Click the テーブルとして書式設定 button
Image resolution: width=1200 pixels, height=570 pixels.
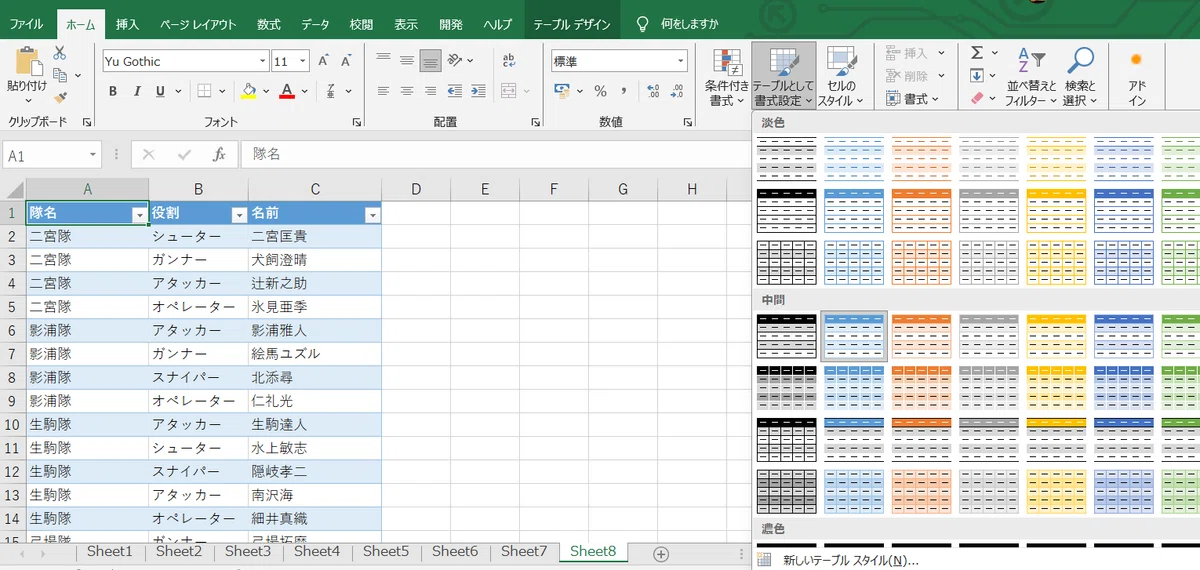pyautogui.click(x=784, y=78)
